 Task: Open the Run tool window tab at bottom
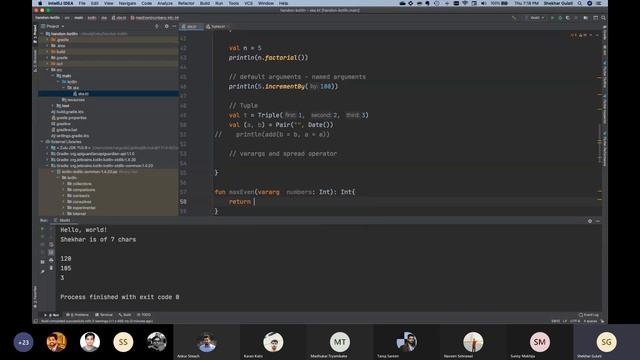(x=52, y=315)
